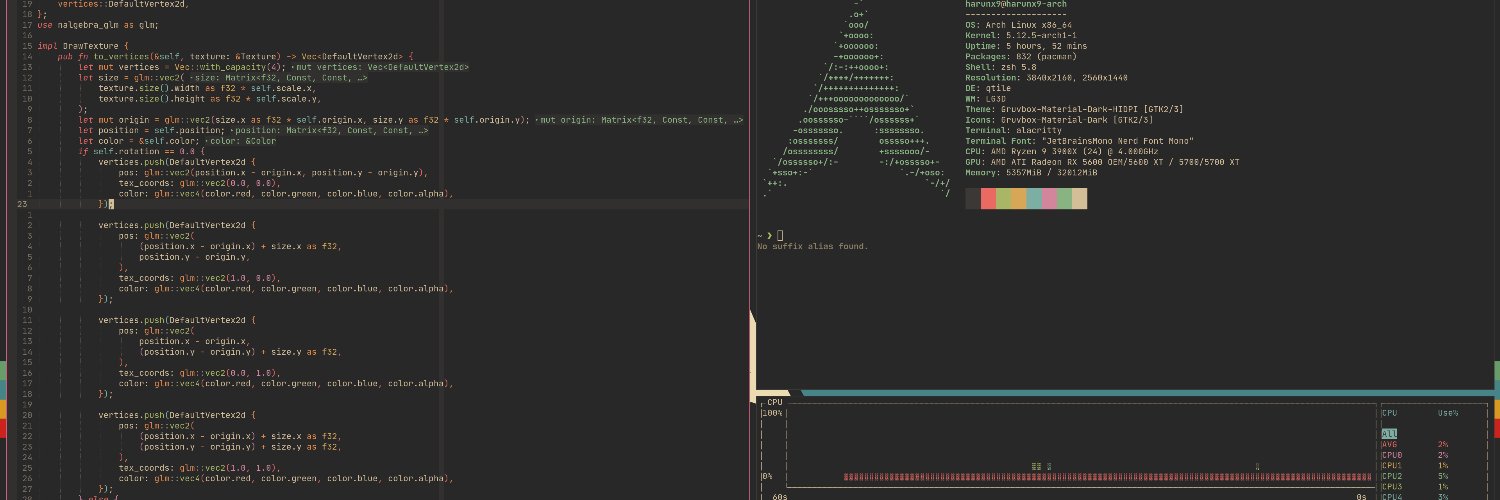This screenshot has height=500, width=1500.
Task: Click the 'use nalgebra_glm as glm;' line in editor
Action: point(98,25)
